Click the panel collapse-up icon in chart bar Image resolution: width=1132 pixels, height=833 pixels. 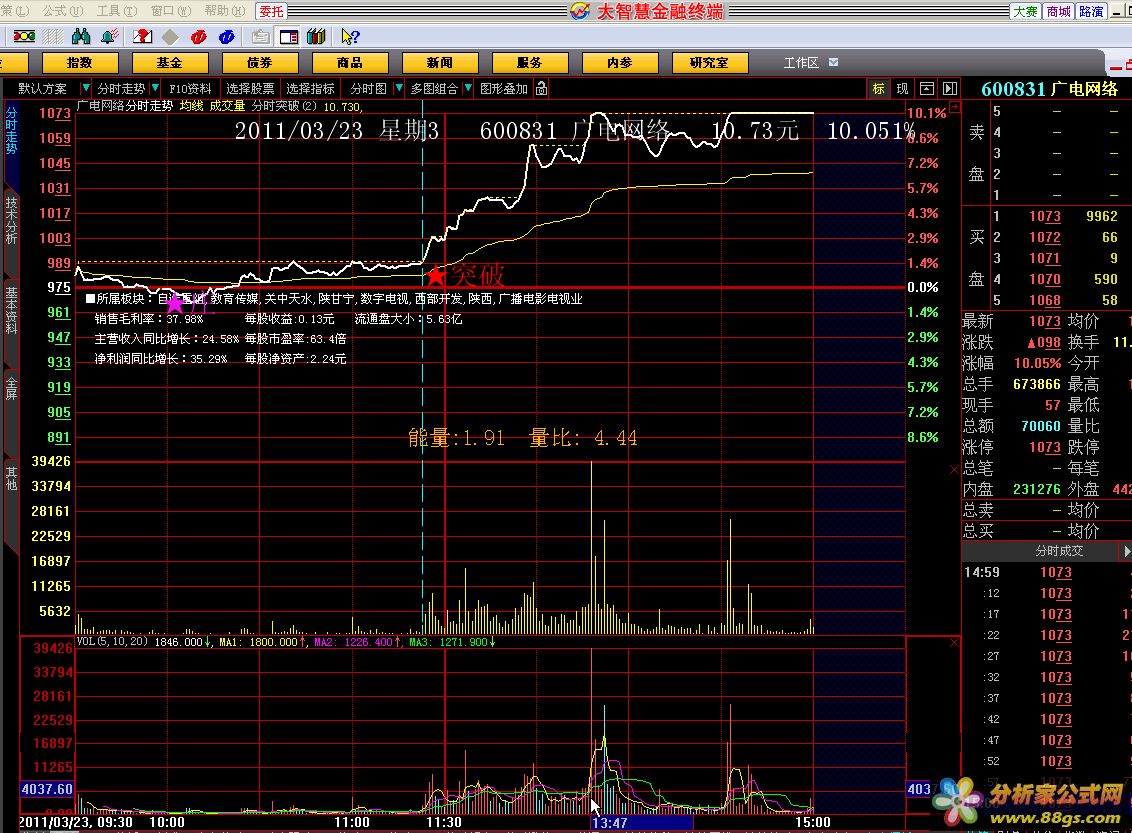[927, 88]
